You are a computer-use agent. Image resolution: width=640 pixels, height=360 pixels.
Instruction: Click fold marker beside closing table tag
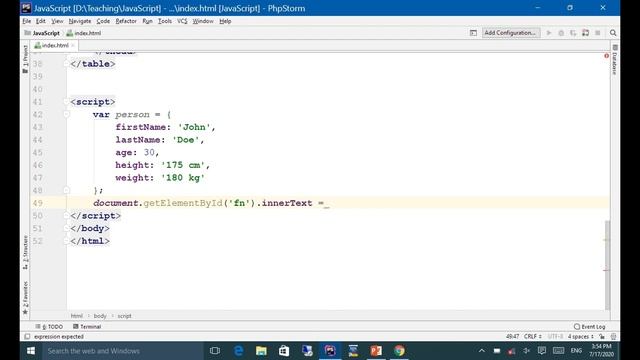(66, 64)
